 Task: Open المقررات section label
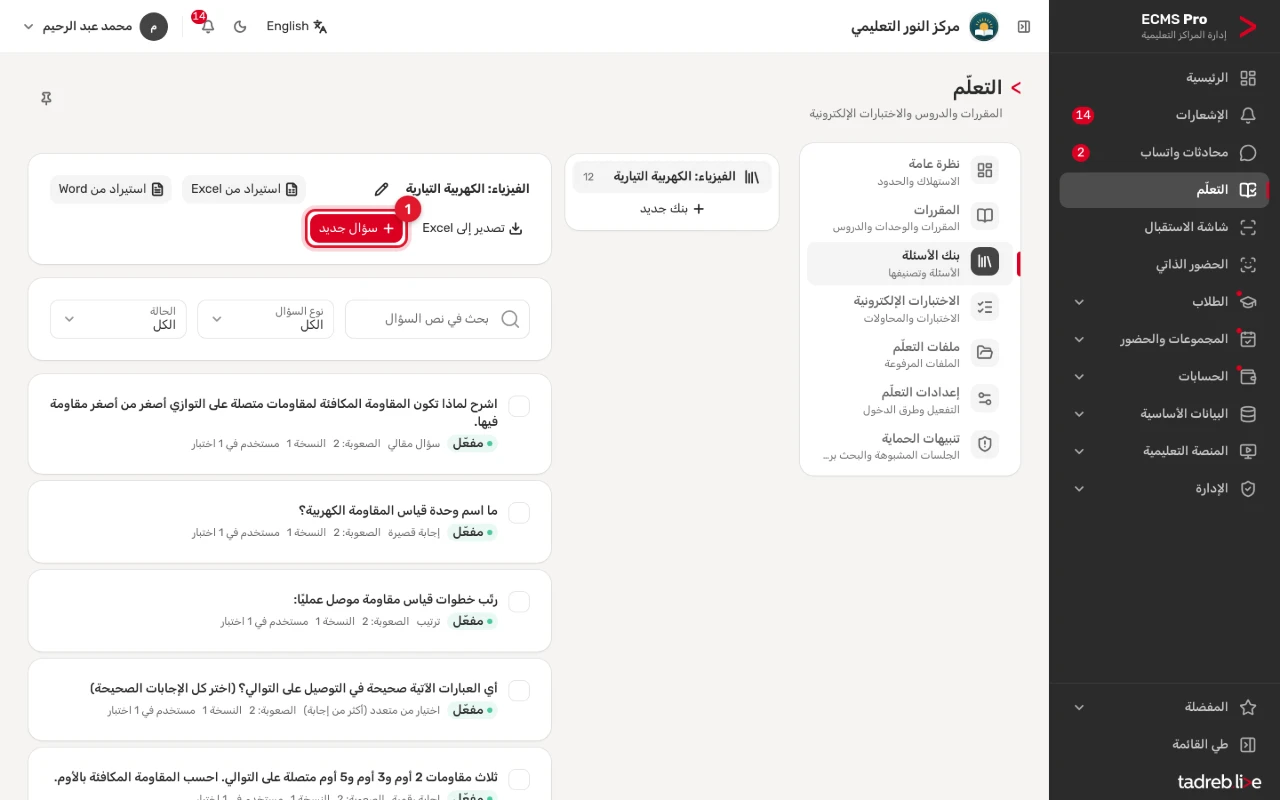pyautogui.click(x=937, y=210)
